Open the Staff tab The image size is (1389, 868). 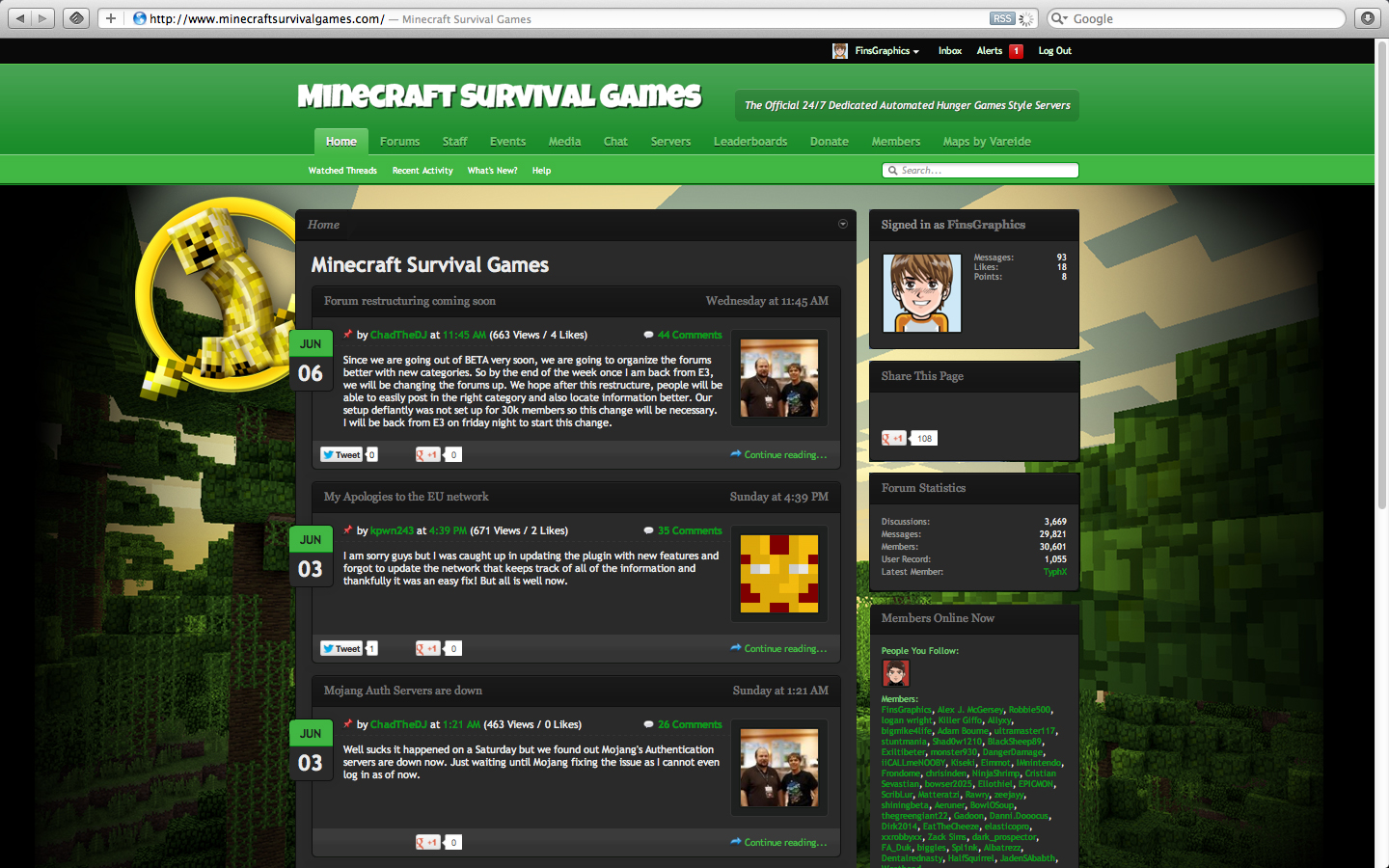[x=454, y=142]
